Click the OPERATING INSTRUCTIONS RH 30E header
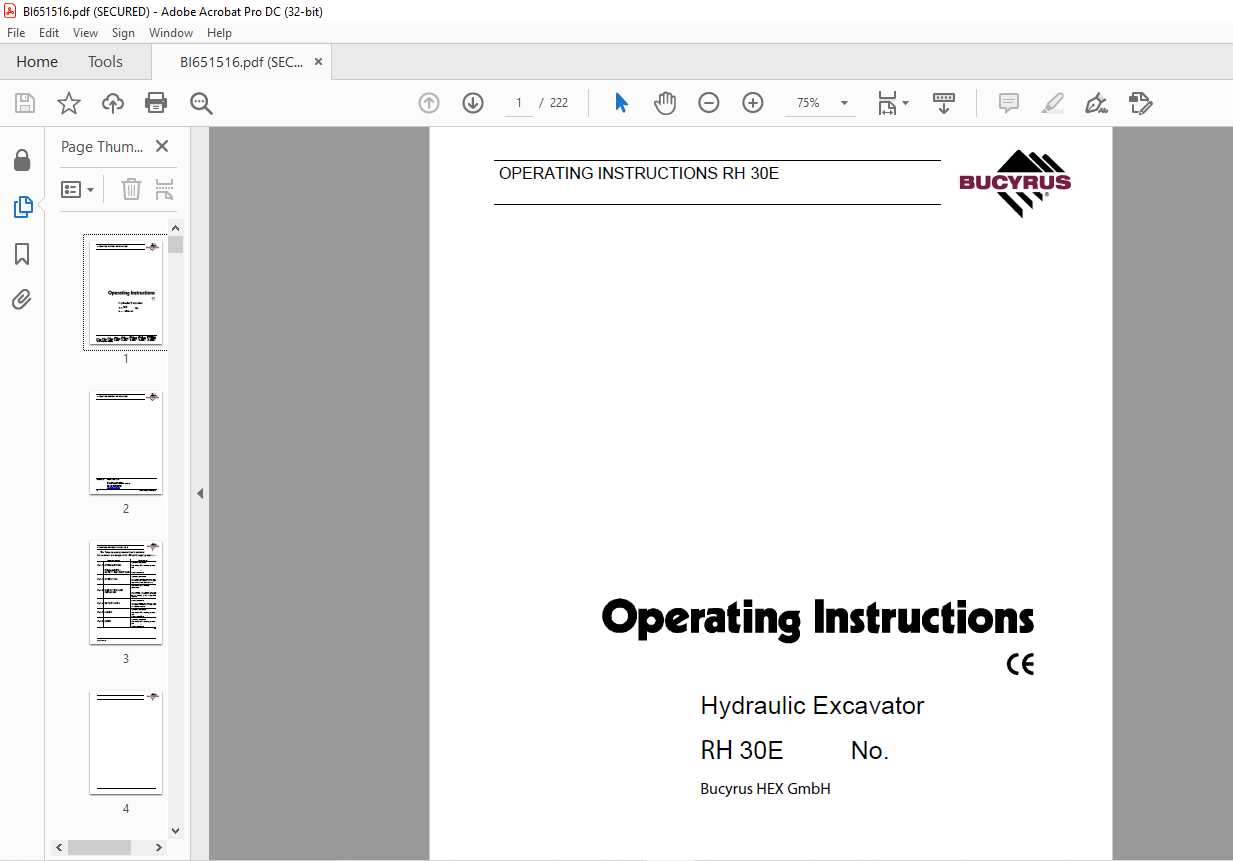 (639, 174)
